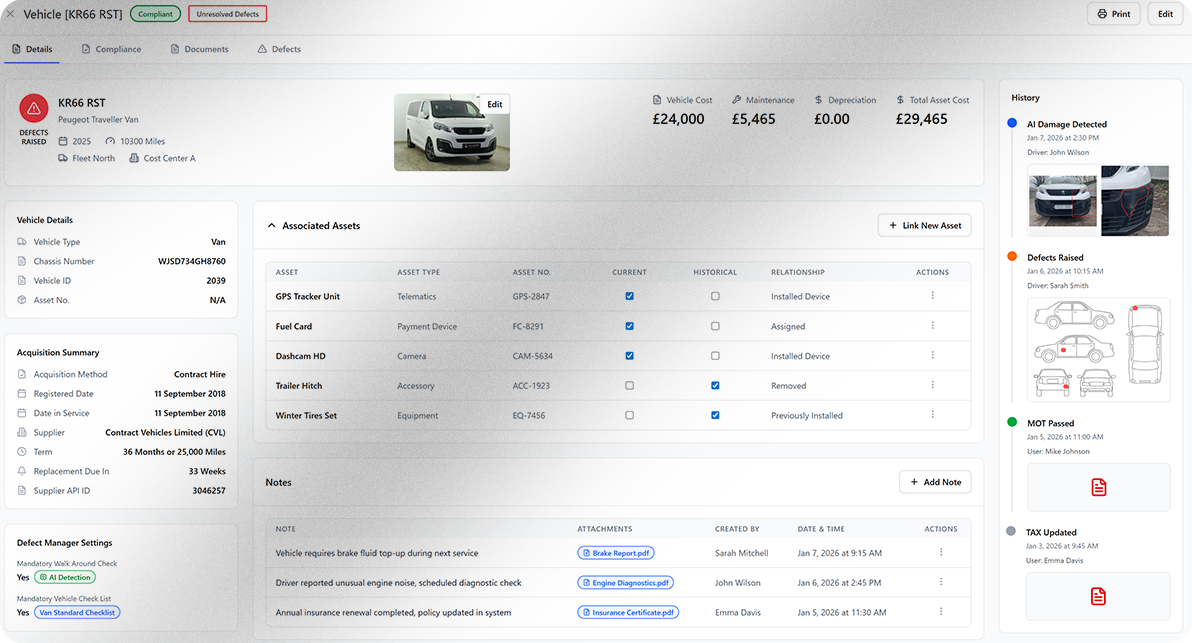The height and width of the screenshot is (643, 1192).
Task: Collapse the Associated Assets section
Action: point(271,226)
